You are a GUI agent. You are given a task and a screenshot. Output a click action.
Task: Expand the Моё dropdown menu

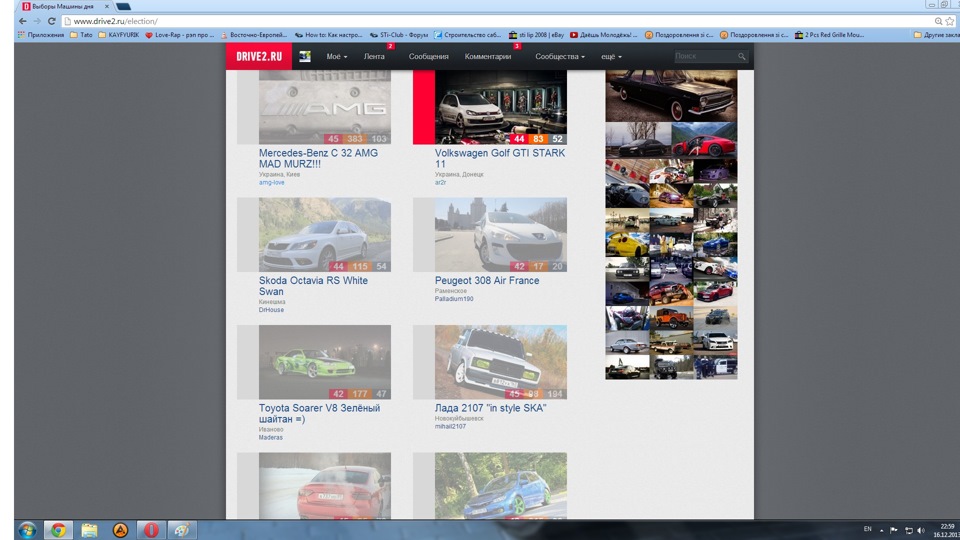(336, 56)
